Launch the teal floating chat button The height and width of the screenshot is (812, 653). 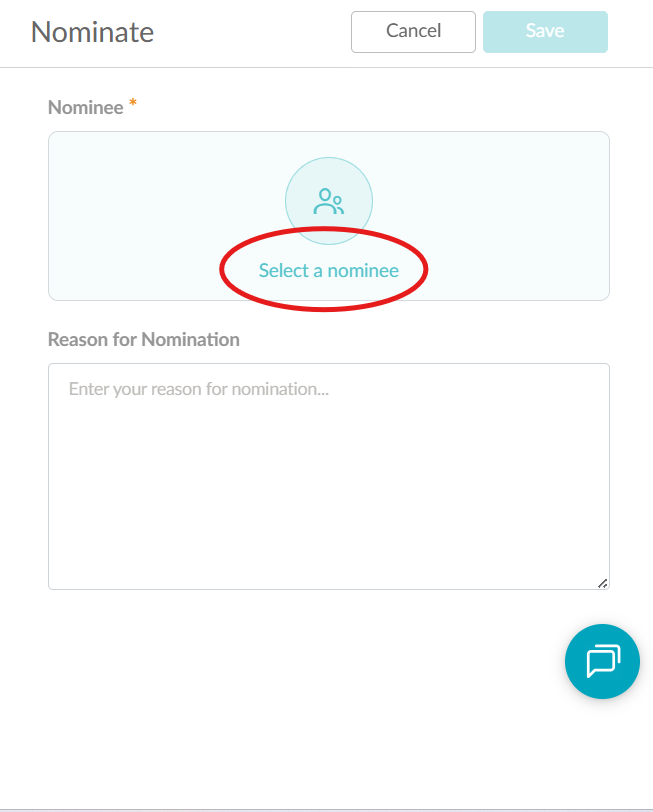point(602,661)
